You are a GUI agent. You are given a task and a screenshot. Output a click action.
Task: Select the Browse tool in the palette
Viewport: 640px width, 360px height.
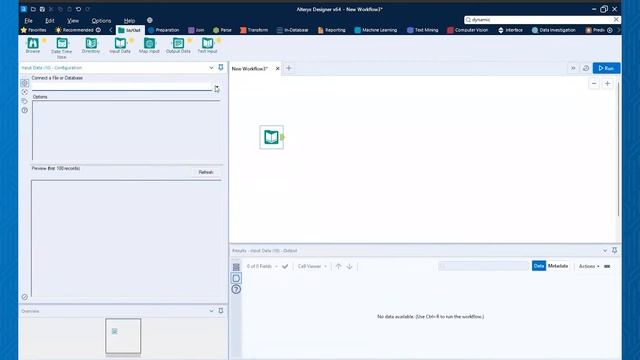(x=33, y=45)
